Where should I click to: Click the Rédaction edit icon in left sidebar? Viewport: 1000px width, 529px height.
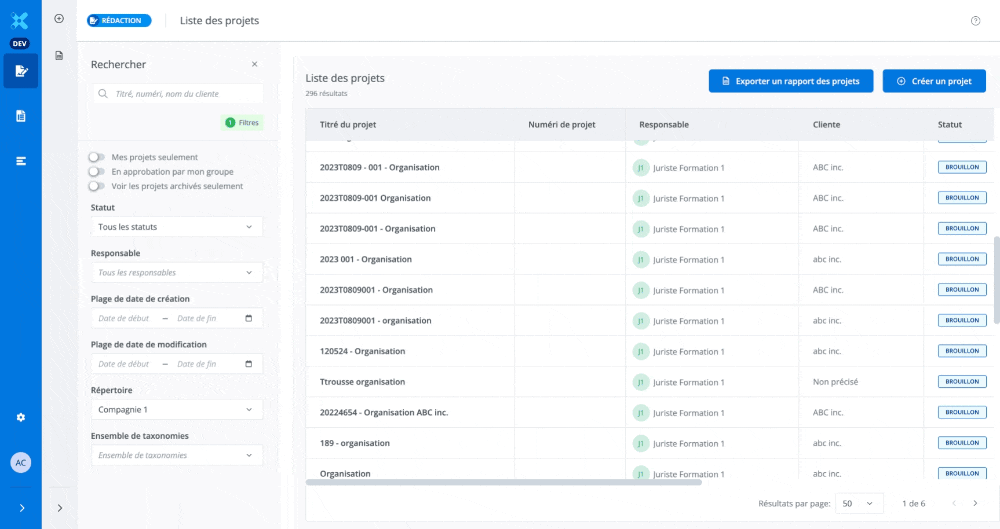click(x=20, y=71)
